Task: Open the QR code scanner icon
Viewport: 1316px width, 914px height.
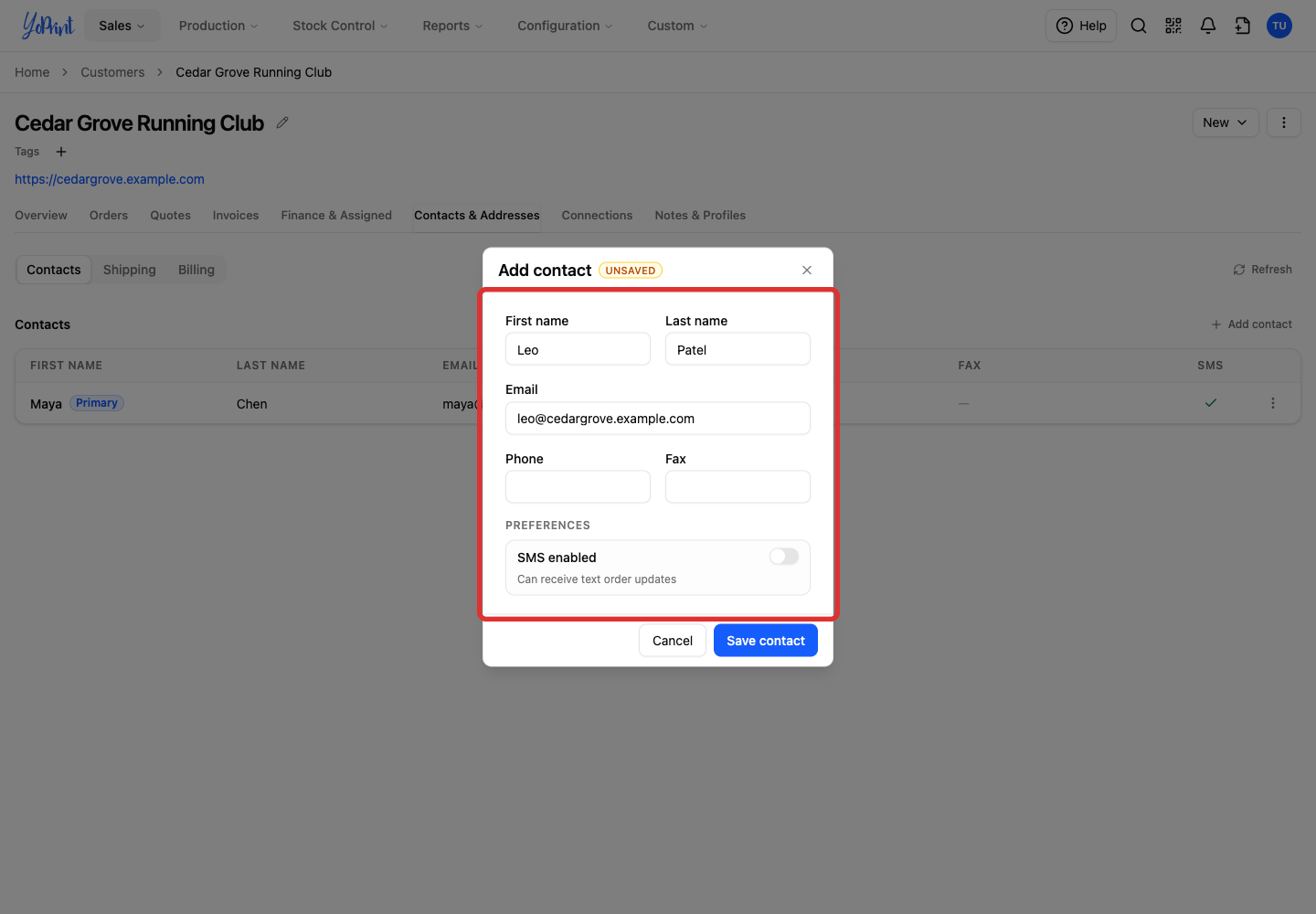Action: pos(1173,26)
